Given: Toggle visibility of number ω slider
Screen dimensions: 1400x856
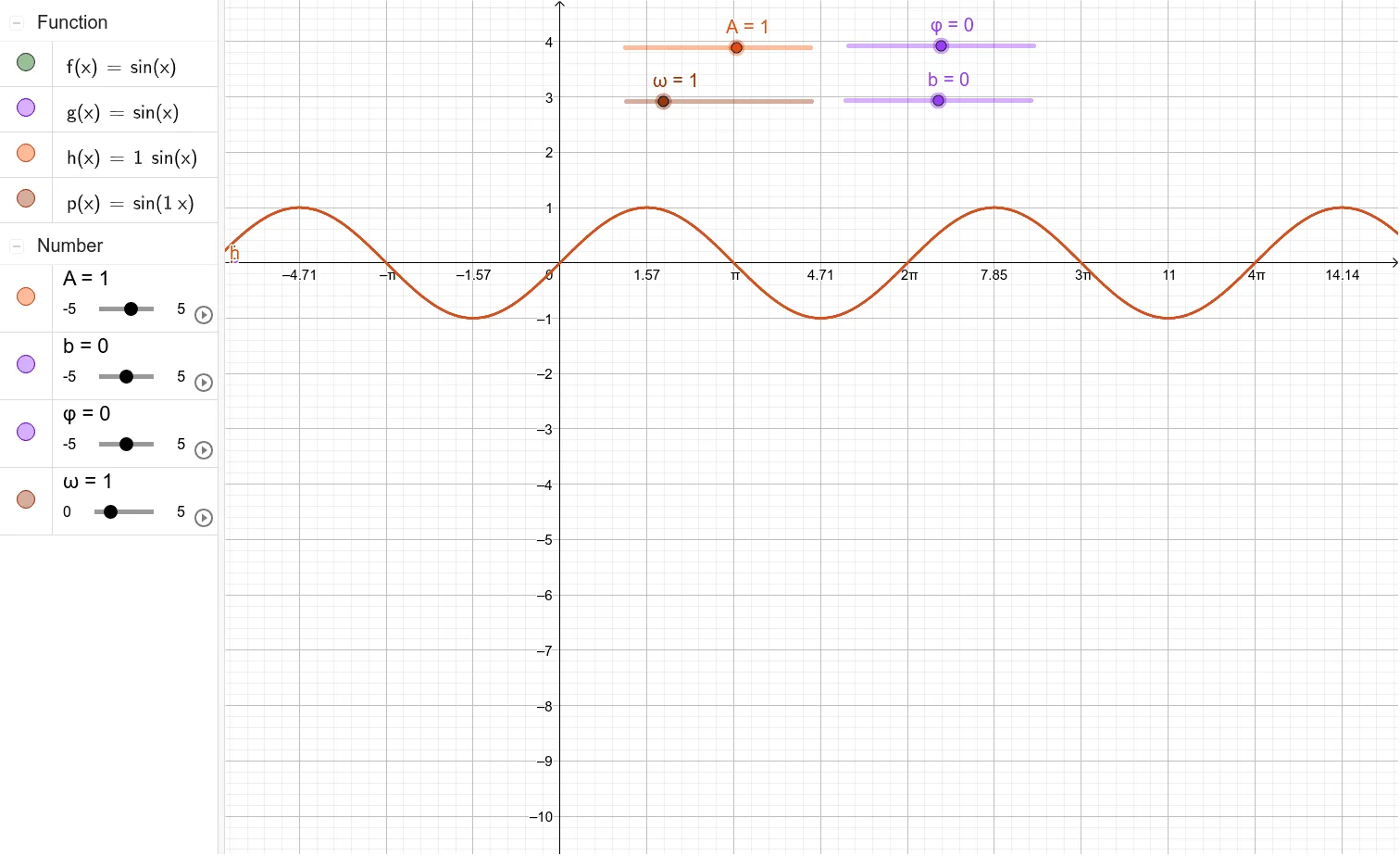Looking at the screenshot, I should [26, 499].
